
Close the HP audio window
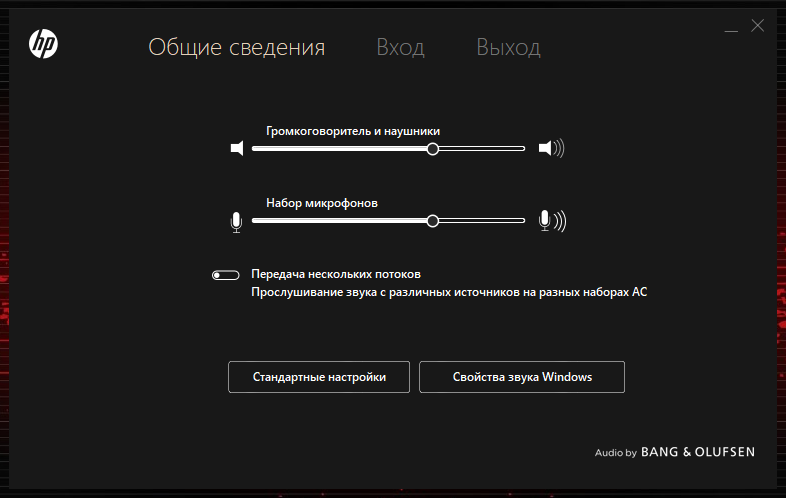click(x=757, y=26)
